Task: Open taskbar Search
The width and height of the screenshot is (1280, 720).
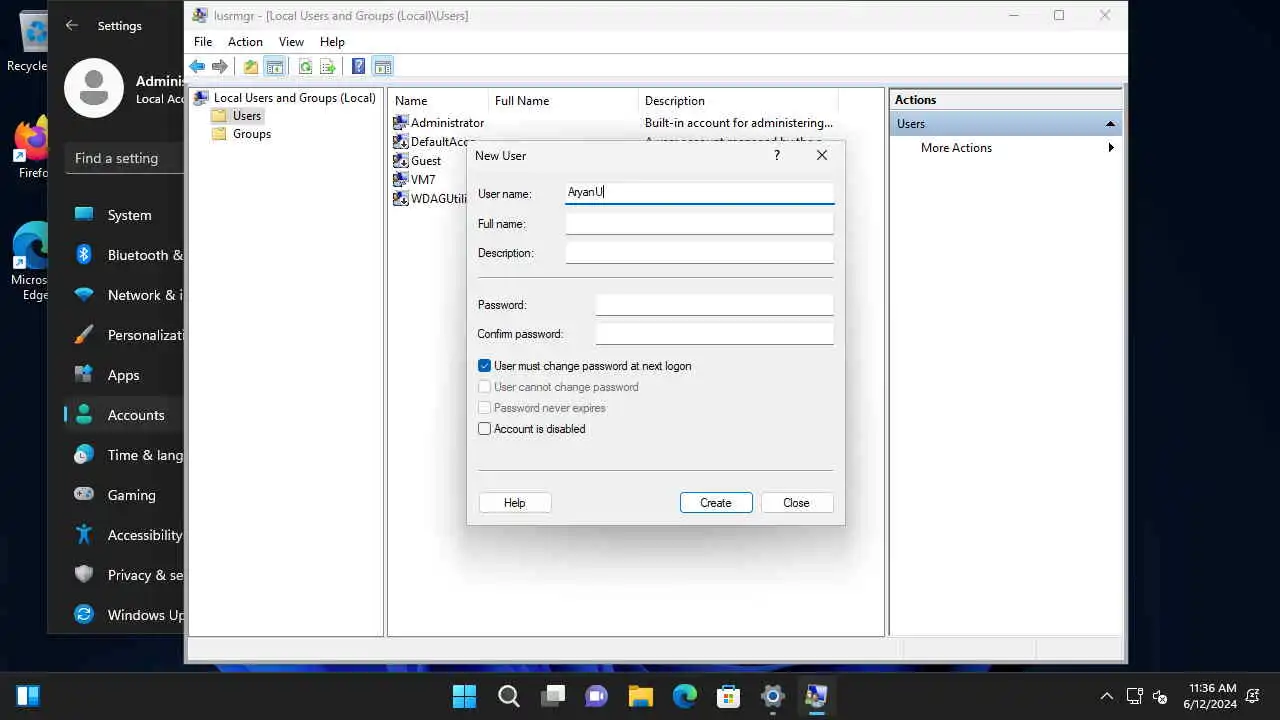Action: click(508, 696)
